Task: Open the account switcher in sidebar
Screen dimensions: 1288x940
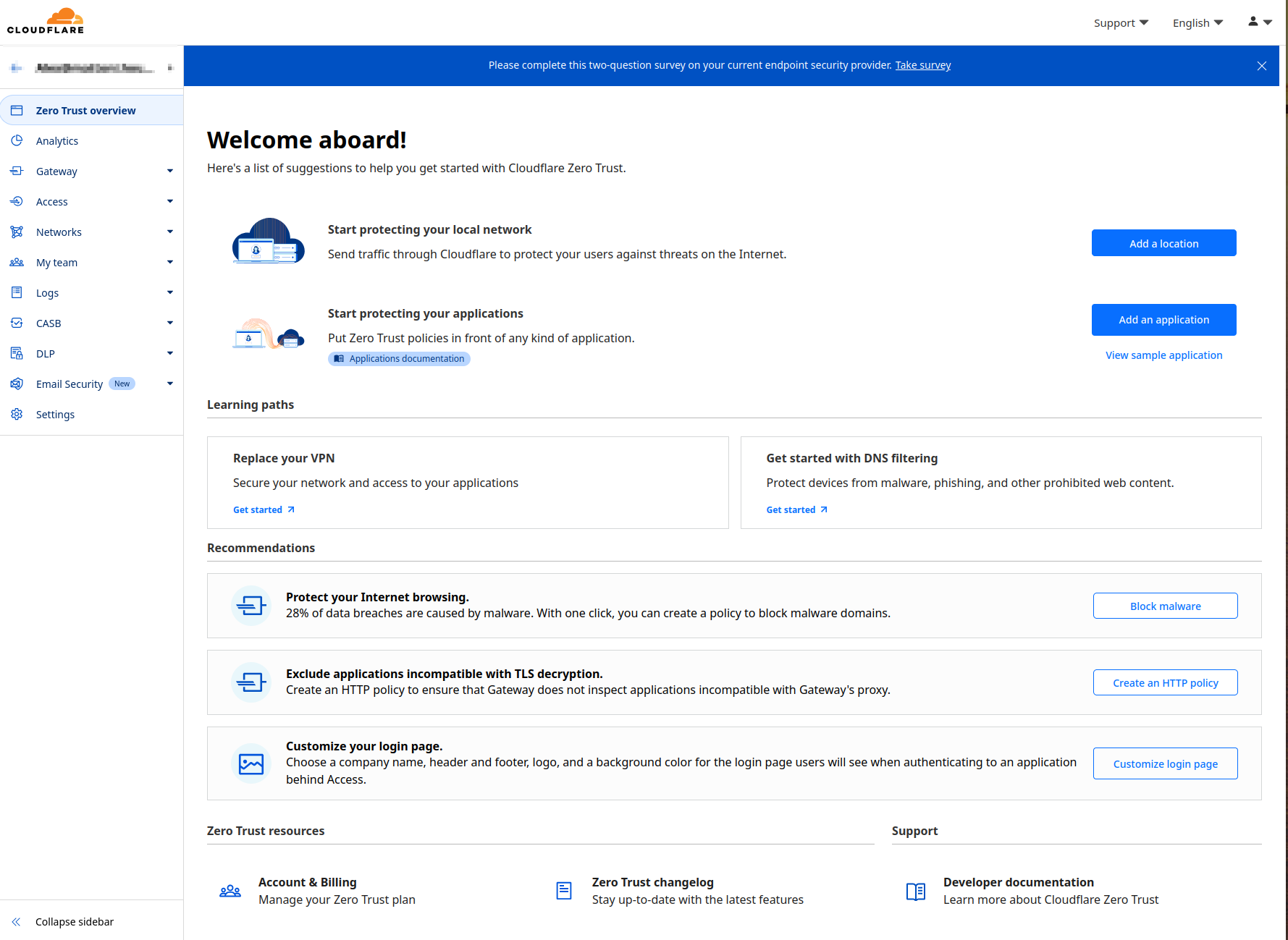Action: [91, 68]
